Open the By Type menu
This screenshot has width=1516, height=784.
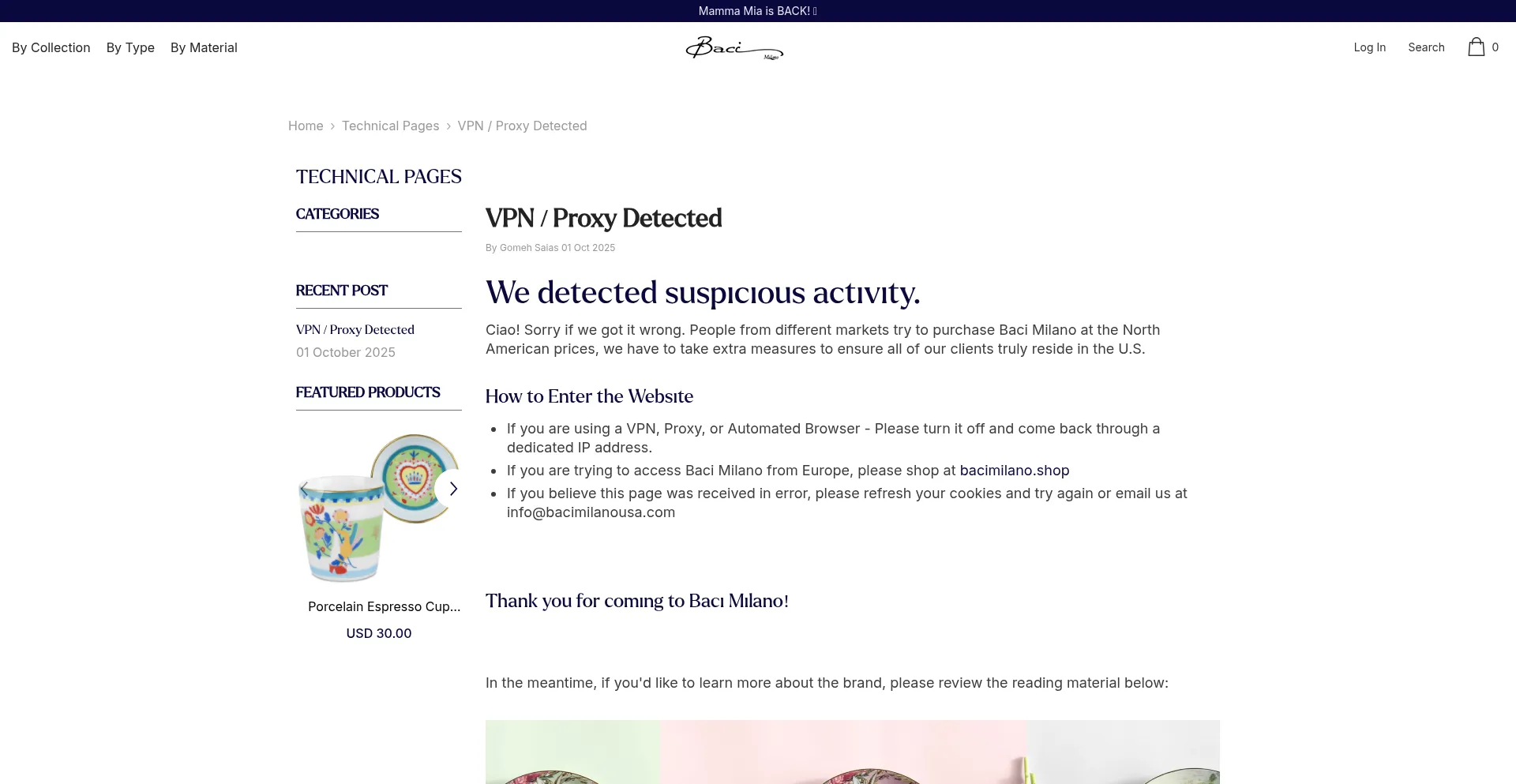coord(130,47)
